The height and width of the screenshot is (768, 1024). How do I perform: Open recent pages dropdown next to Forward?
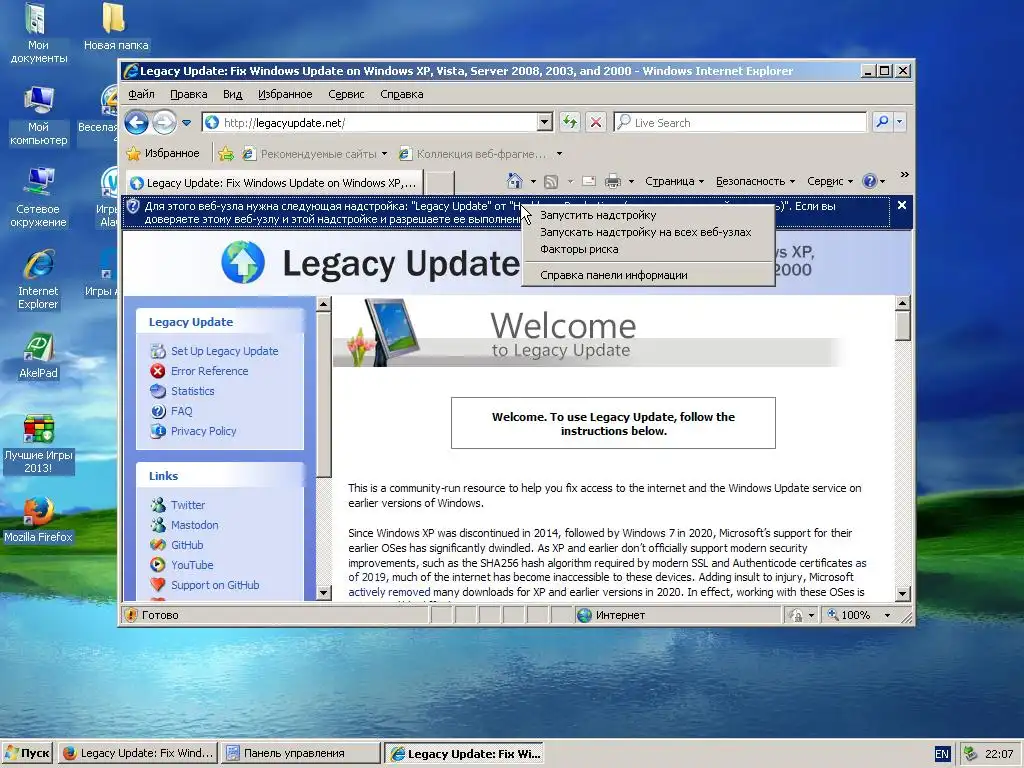(x=187, y=122)
